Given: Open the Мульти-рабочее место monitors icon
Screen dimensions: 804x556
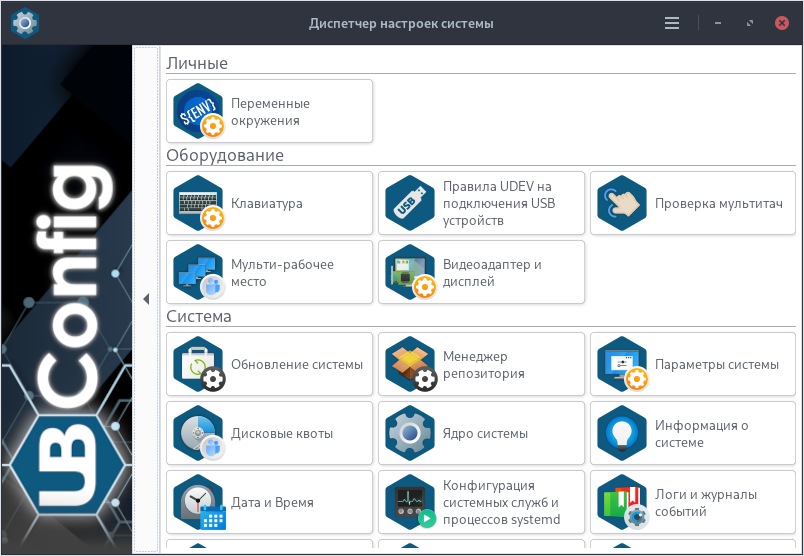Looking at the screenshot, I should pyautogui.click(x=199, y=272).
